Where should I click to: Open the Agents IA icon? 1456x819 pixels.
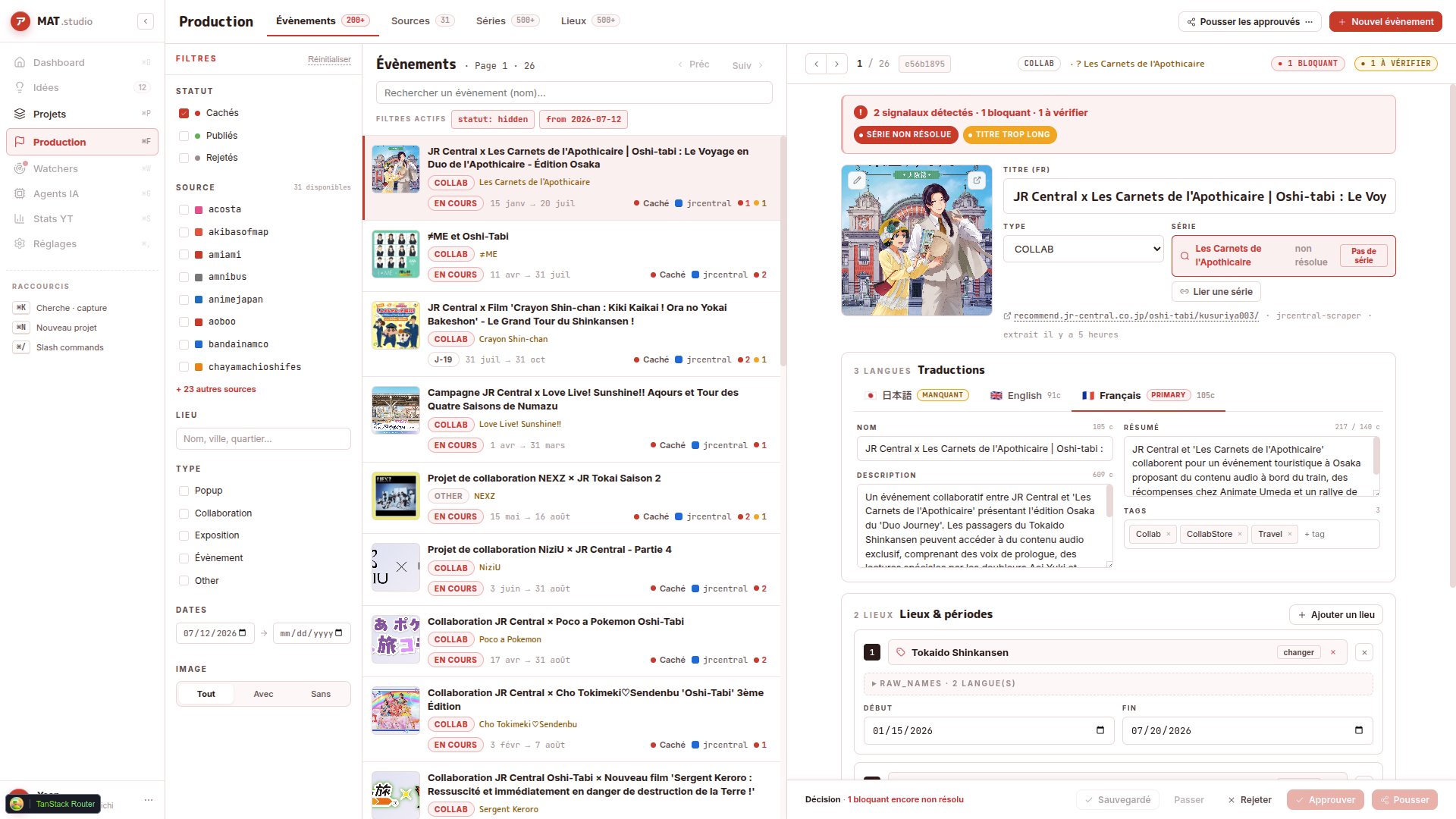pyautogui.click(x=20, y=193)
